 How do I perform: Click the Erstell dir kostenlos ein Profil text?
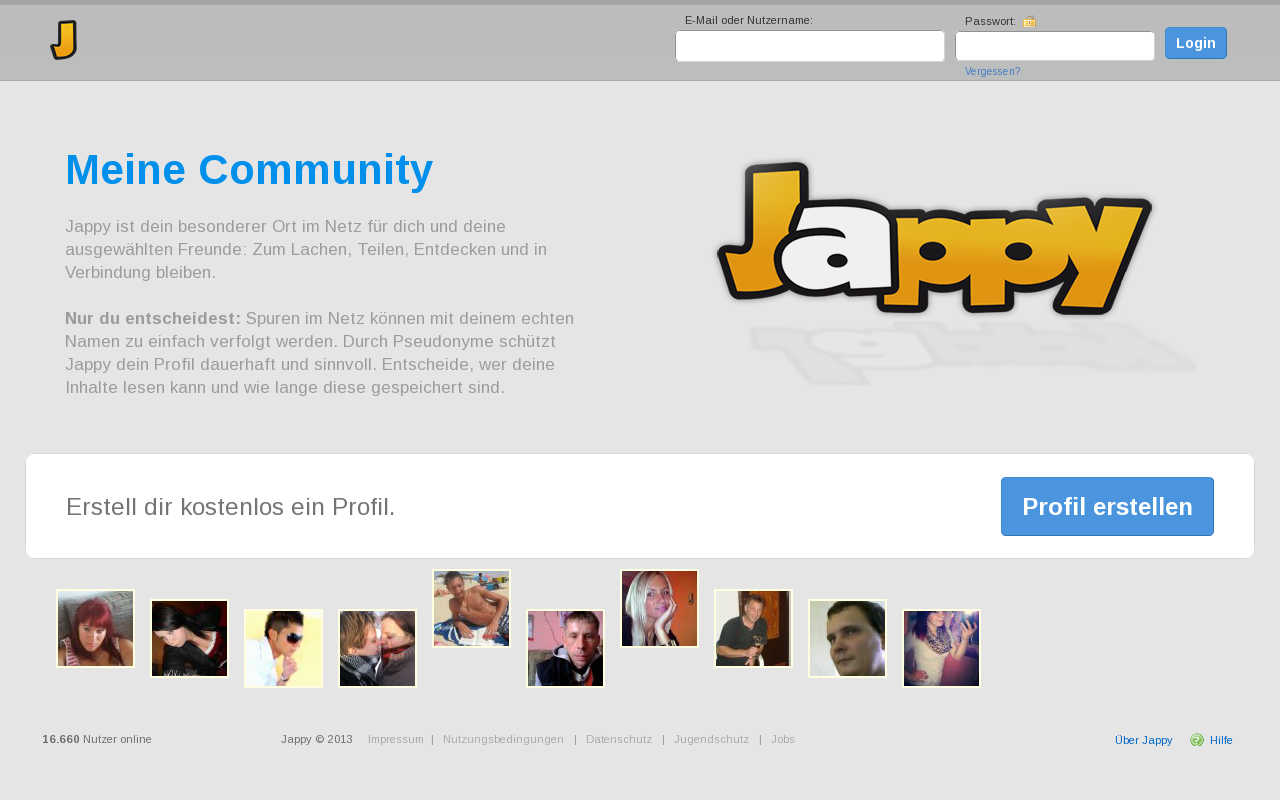(231, 507)
